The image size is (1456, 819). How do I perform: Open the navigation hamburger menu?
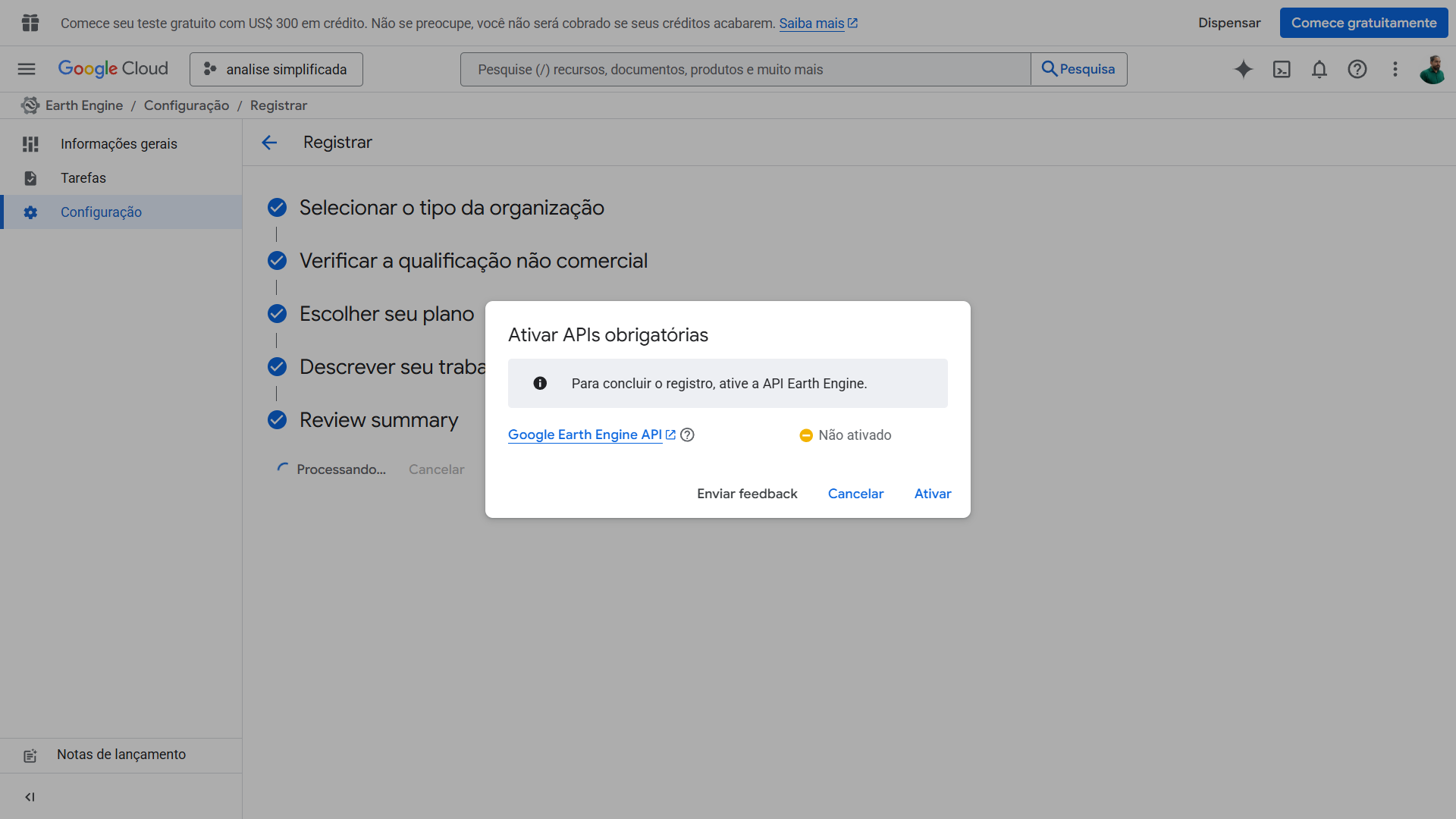pos(26,69)
